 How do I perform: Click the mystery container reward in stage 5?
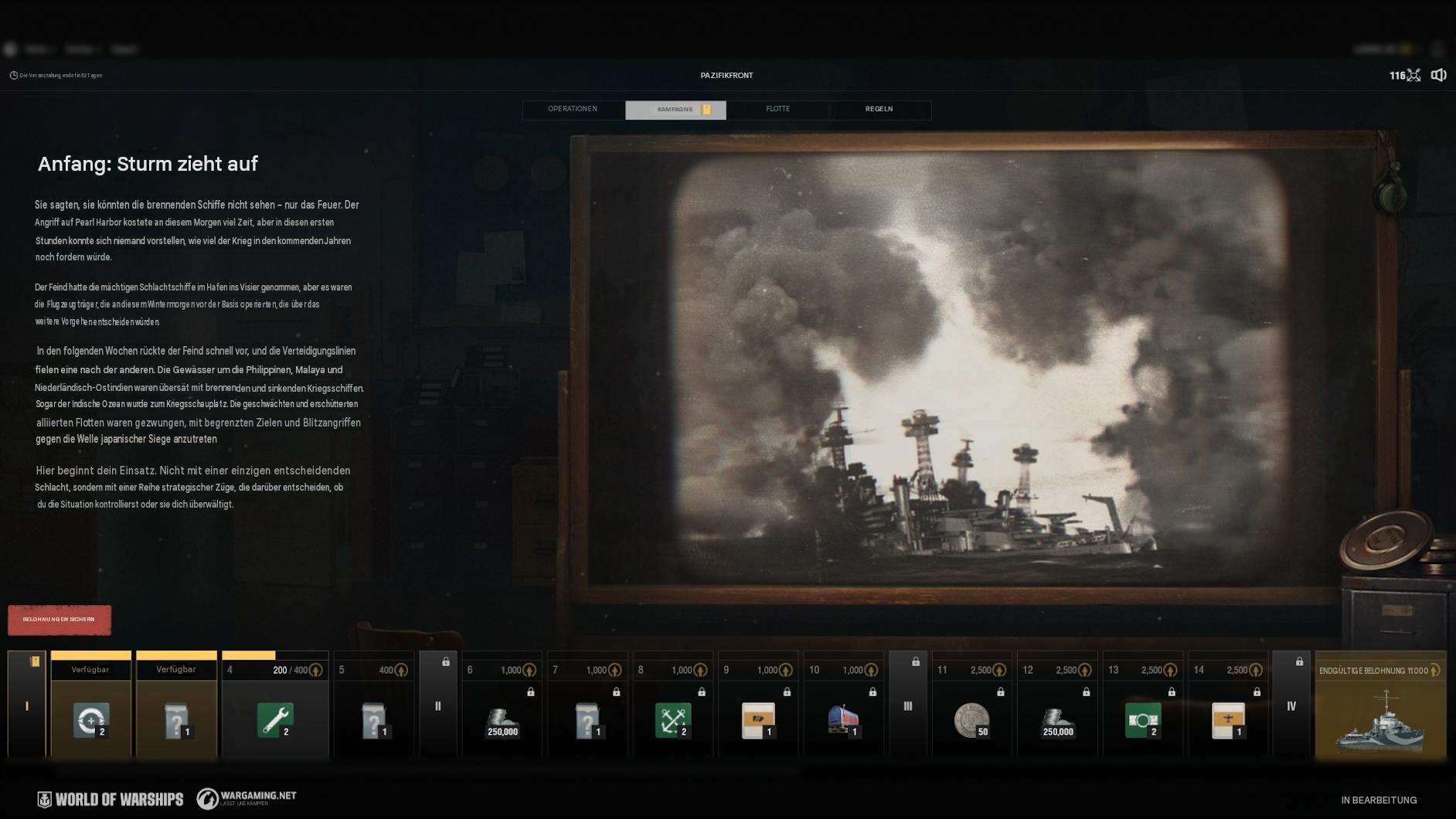coord(374,720)
